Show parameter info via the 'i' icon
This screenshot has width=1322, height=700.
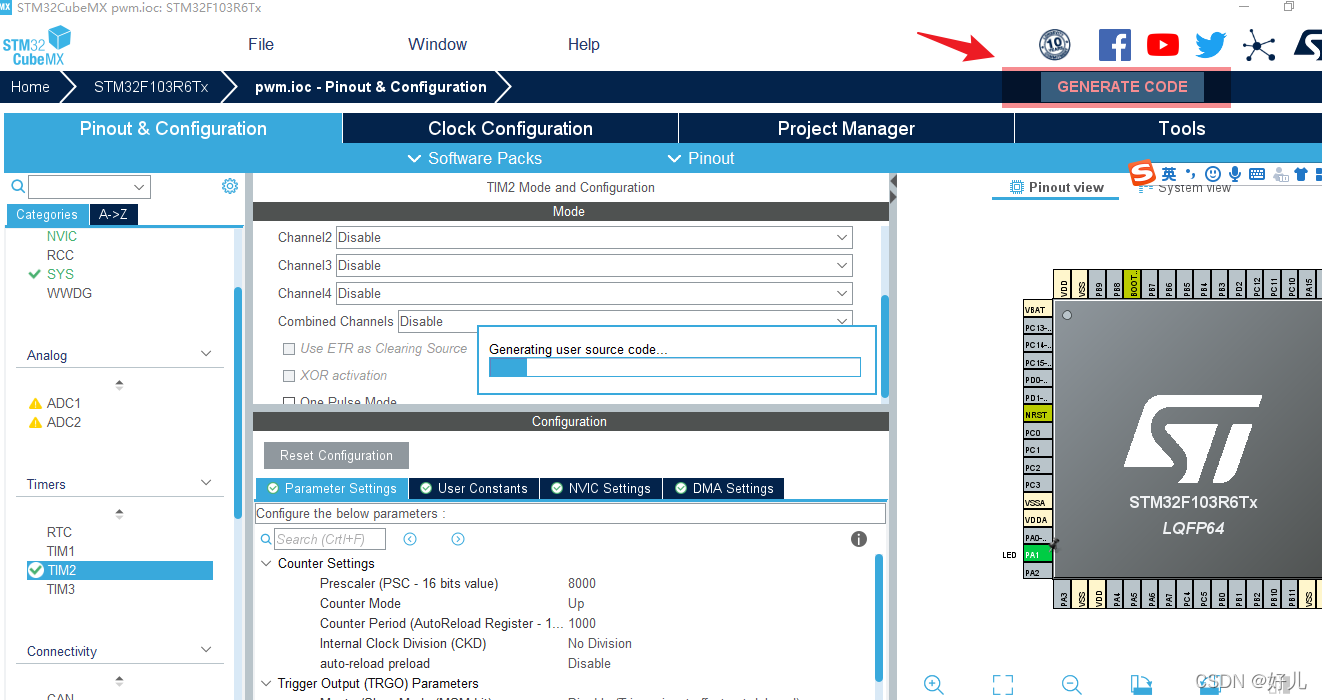point(858,539)
